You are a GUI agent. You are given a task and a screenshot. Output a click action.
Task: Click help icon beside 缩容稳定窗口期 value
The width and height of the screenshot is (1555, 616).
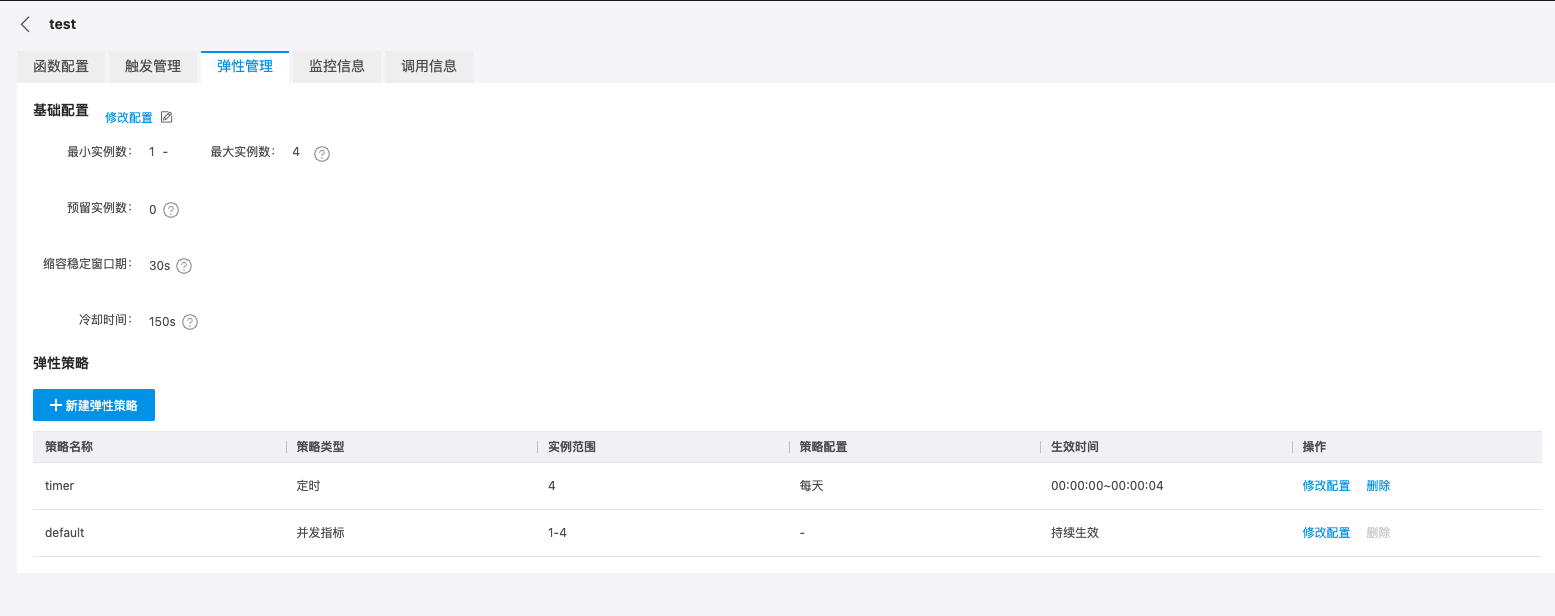click(184, 266)
